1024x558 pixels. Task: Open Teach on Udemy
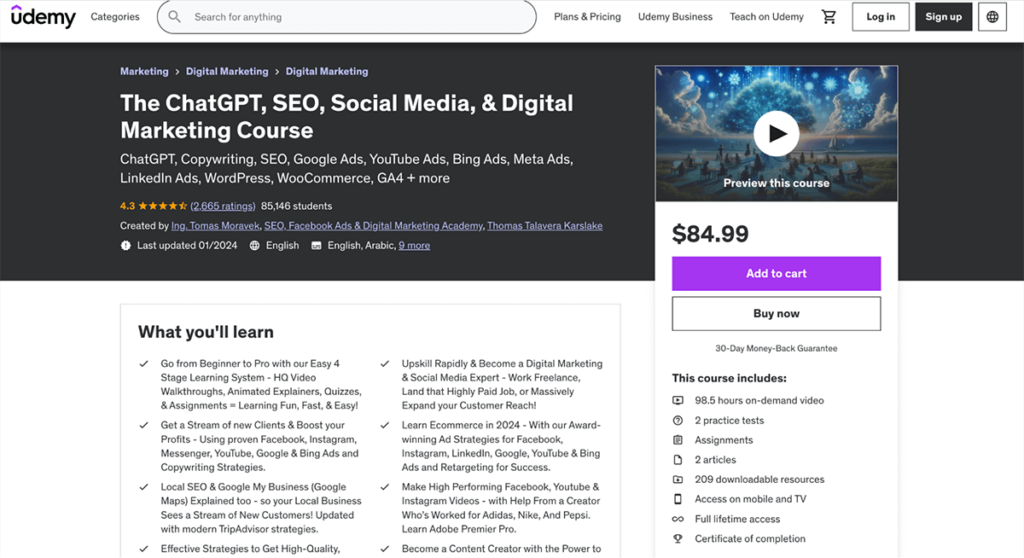tap(767, 17)
